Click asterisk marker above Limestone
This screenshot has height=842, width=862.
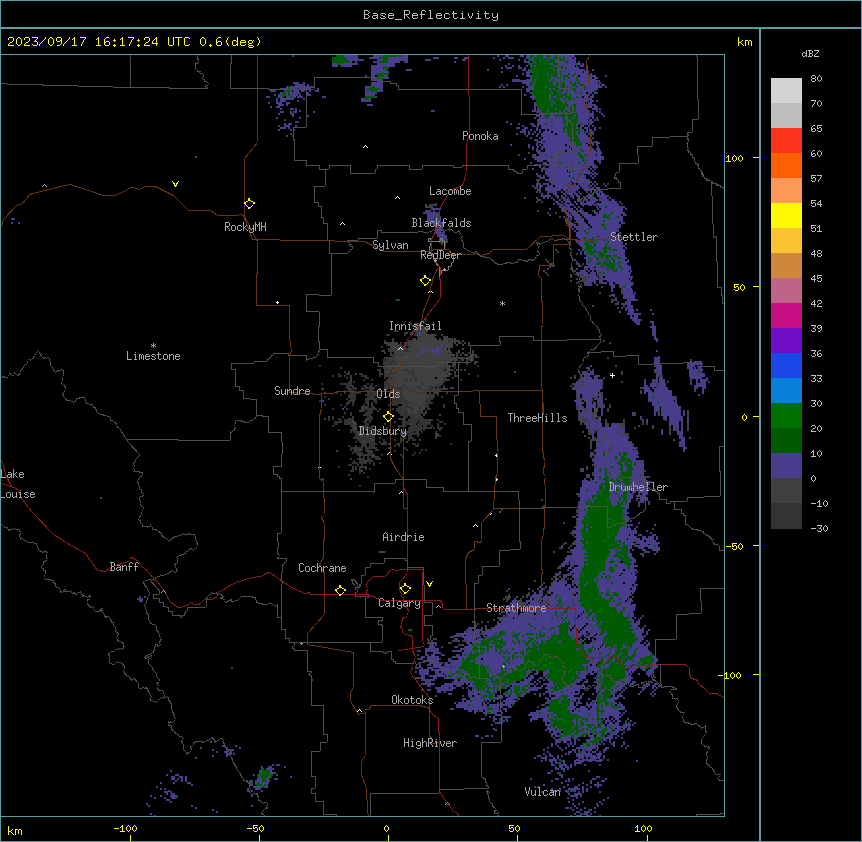(x=153, y=346)
